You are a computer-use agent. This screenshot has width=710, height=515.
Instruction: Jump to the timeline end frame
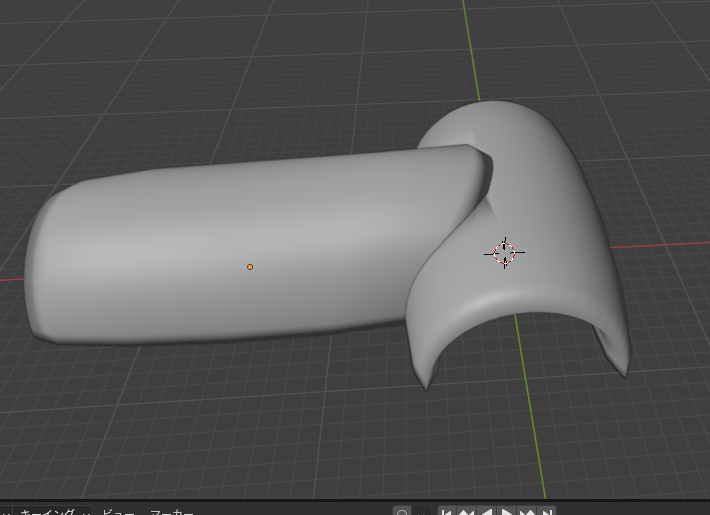tap(548, 511)
